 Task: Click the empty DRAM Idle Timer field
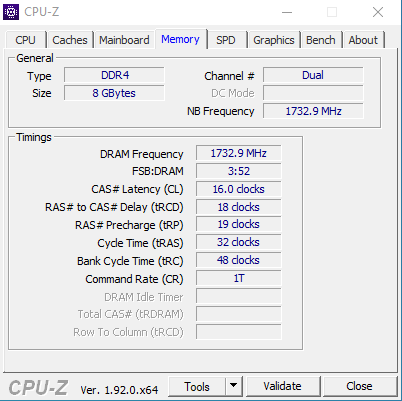[x=239, y=296]
